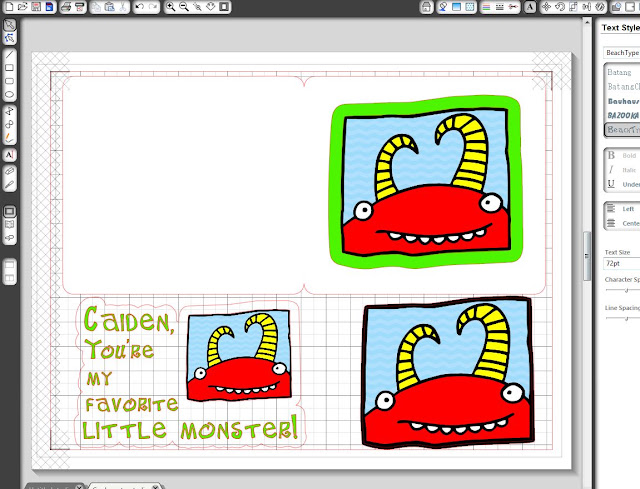
Task: Select the Knife tool
Action: tap(9, 185)
